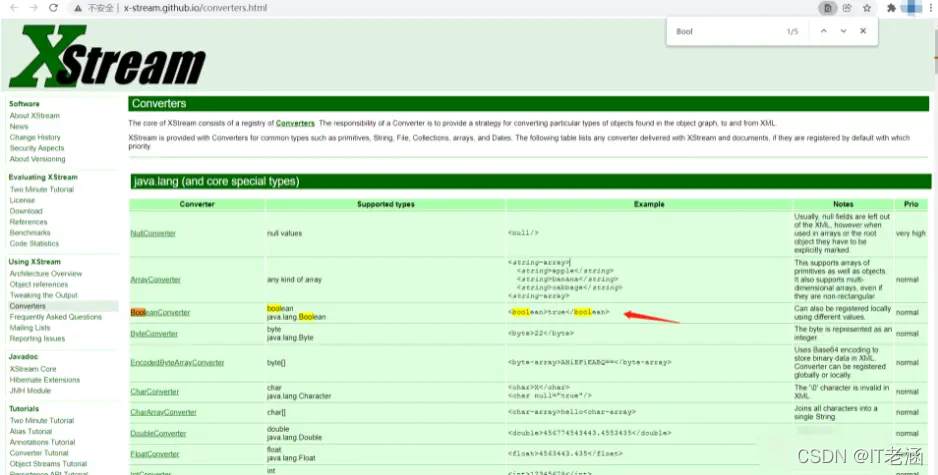Open BooleanConverter link in table
938x475 pixels.
pos(160,312)
